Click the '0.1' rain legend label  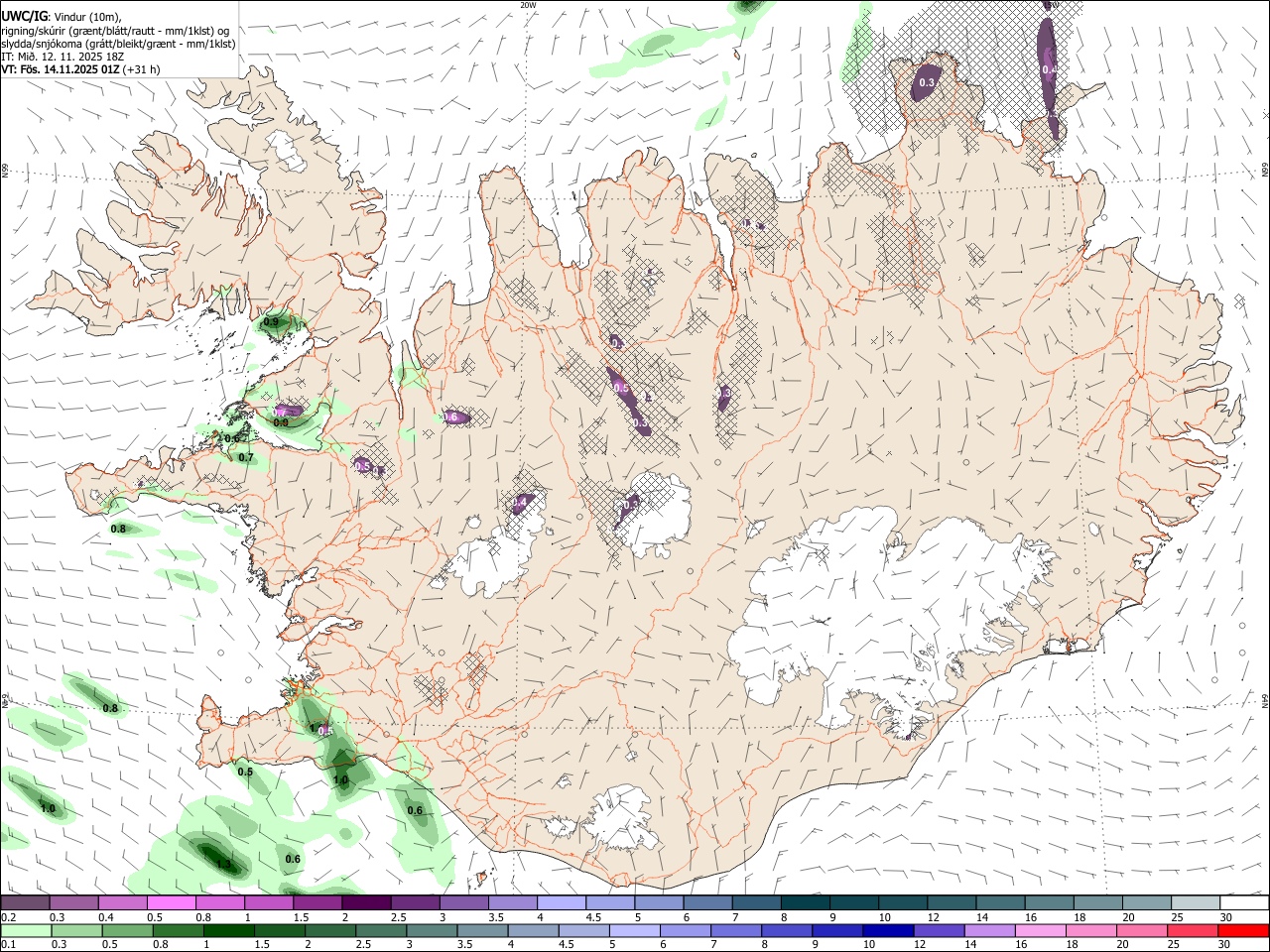pyautogui.click(x=9, y=944)
